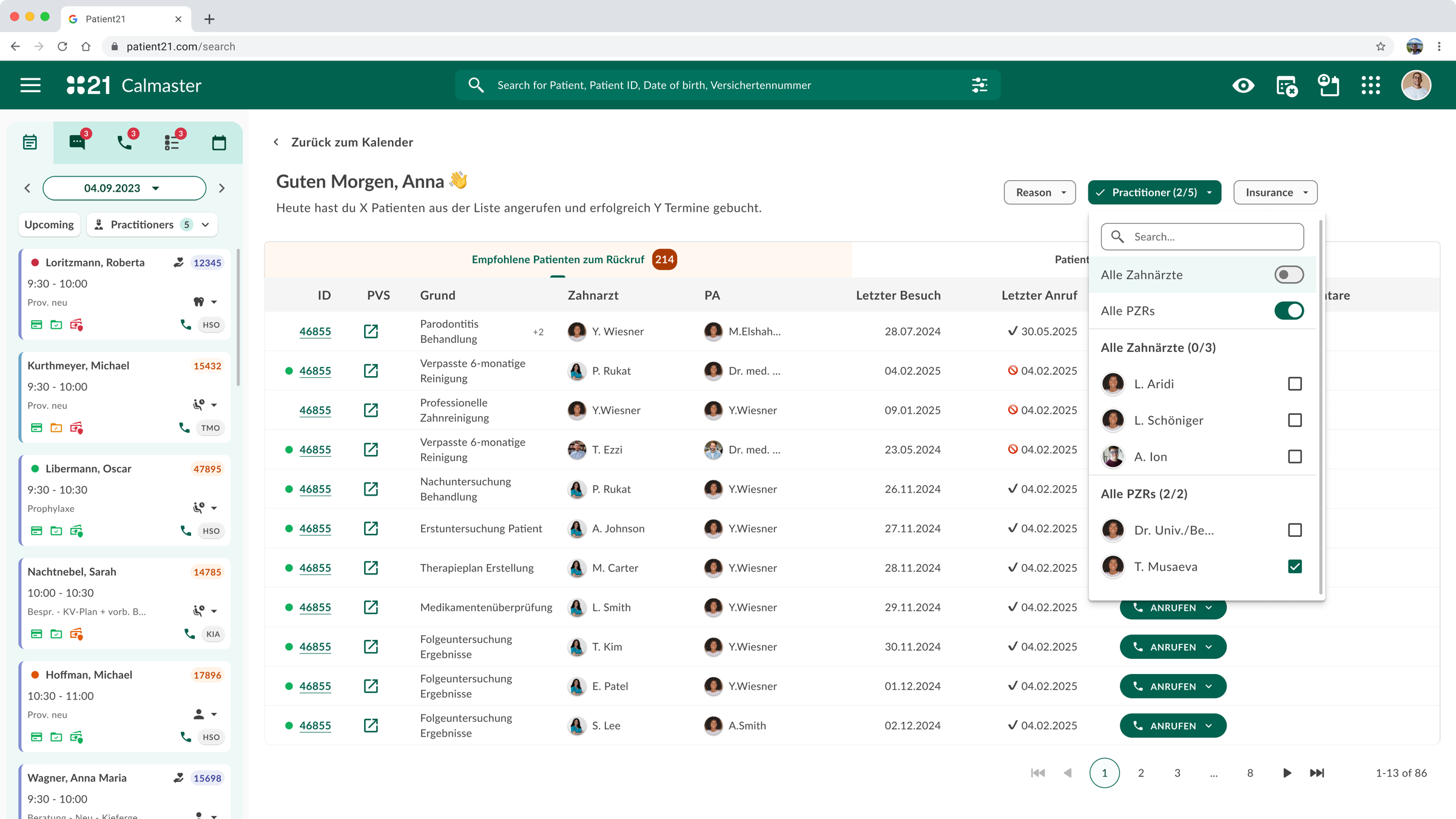Viewport: 1456px width, 819px height.
Task: Click the sidebar appointments scrollbar
Action: click(x=238, y=317)
